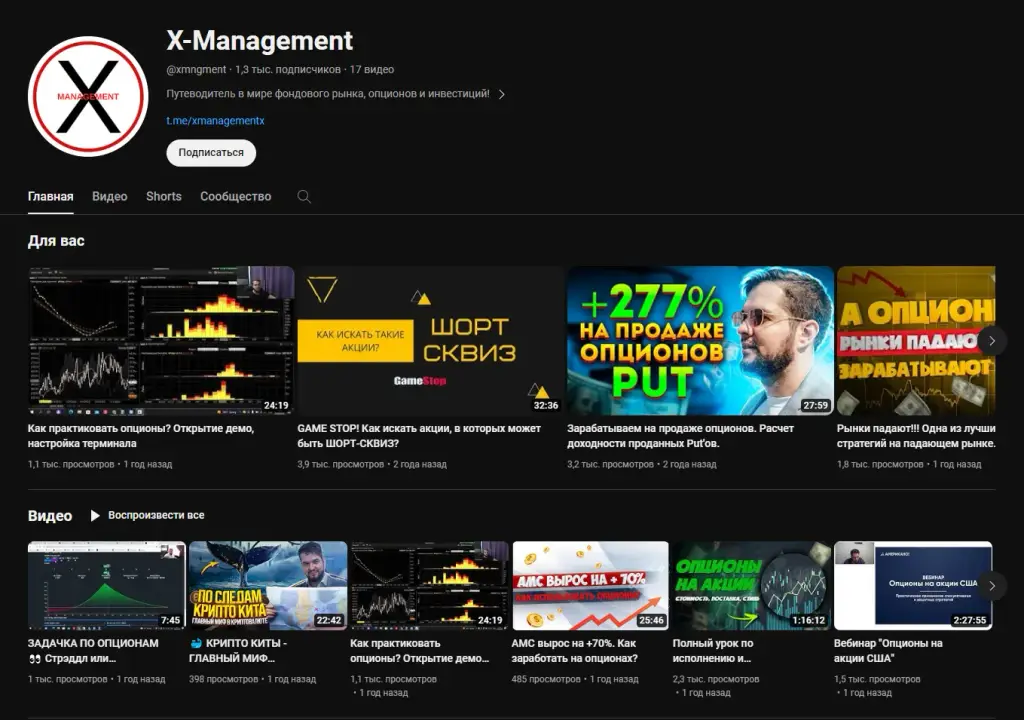Click the 'X-Management' channel name heading

point(259,41)
